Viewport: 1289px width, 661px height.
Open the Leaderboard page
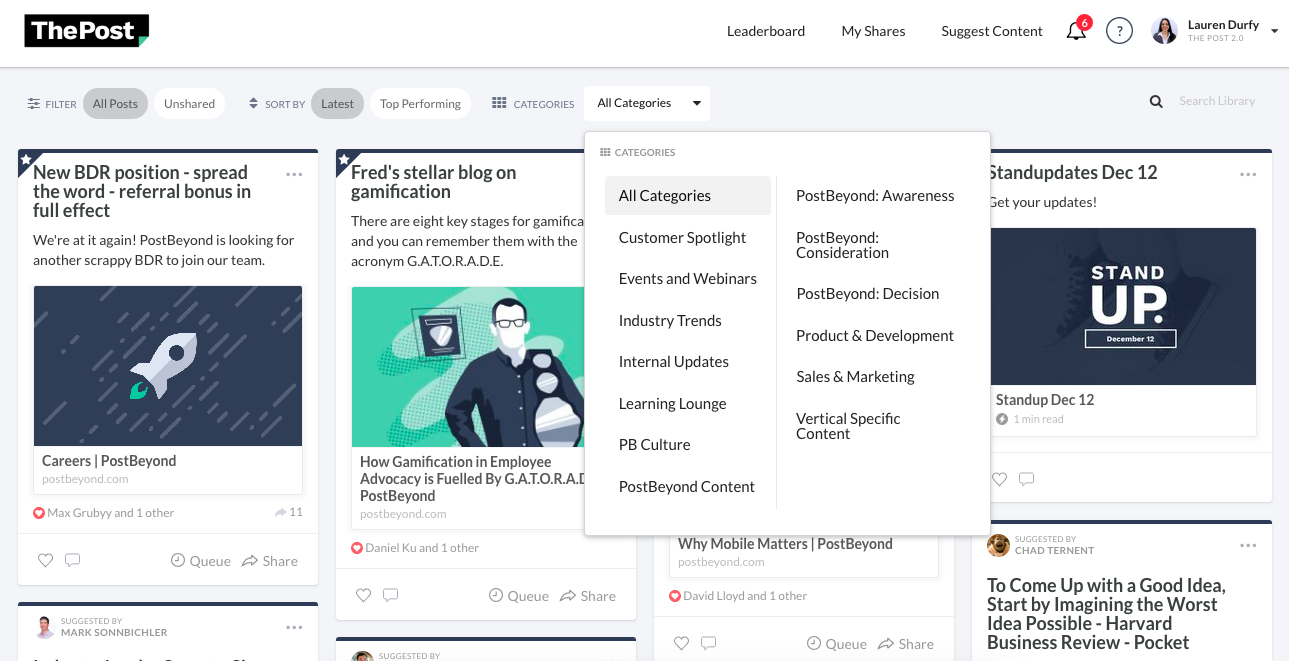tap(766, 31)
